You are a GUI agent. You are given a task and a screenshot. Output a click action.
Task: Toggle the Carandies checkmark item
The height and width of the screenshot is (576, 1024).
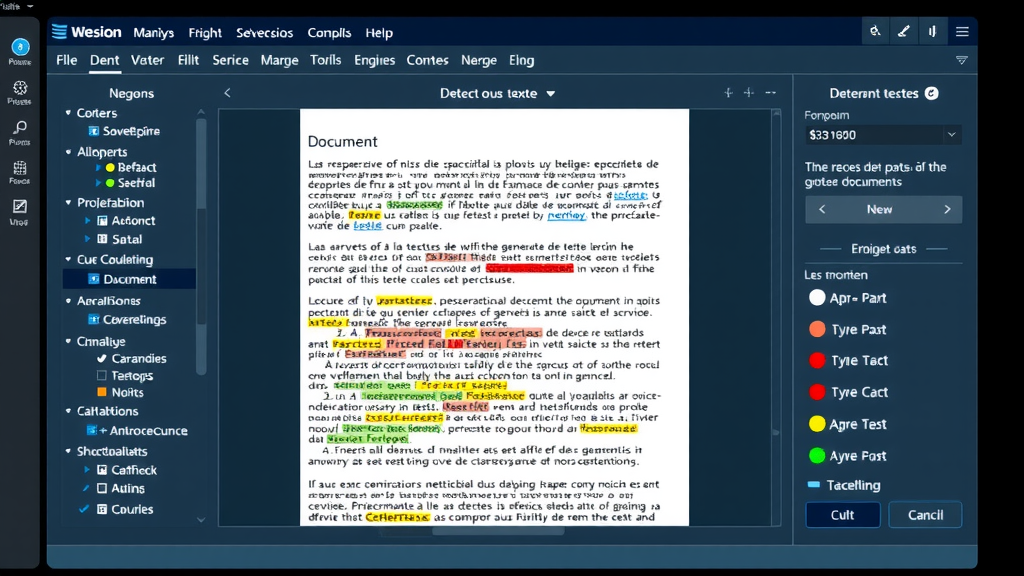[102, 358]
